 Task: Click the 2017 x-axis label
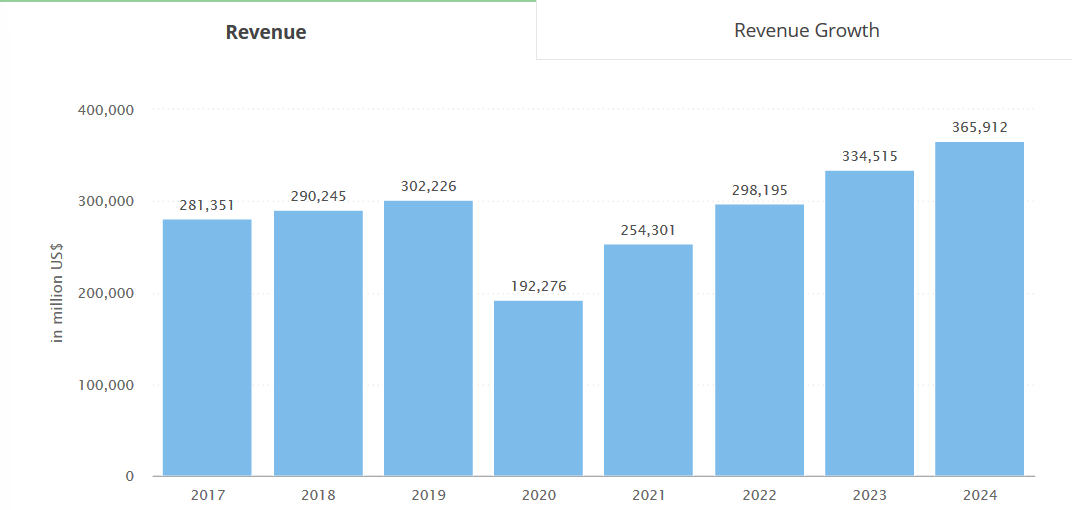[207, 495]
